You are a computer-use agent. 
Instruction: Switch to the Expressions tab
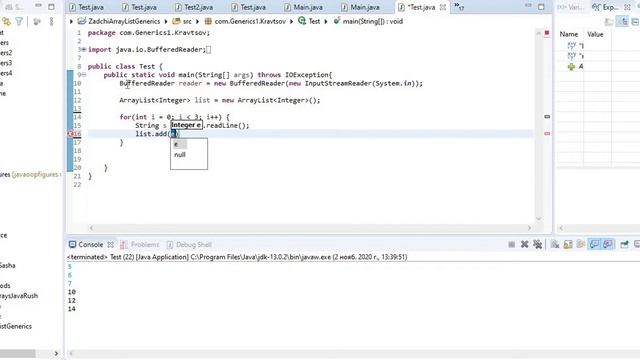[x=606, y=7]
